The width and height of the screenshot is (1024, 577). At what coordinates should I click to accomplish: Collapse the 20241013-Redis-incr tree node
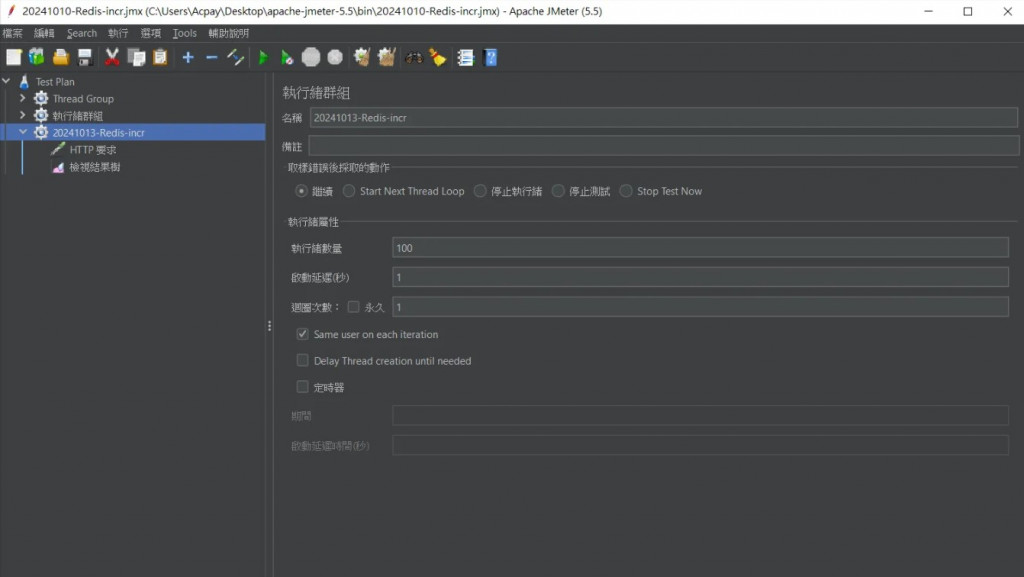23,132
